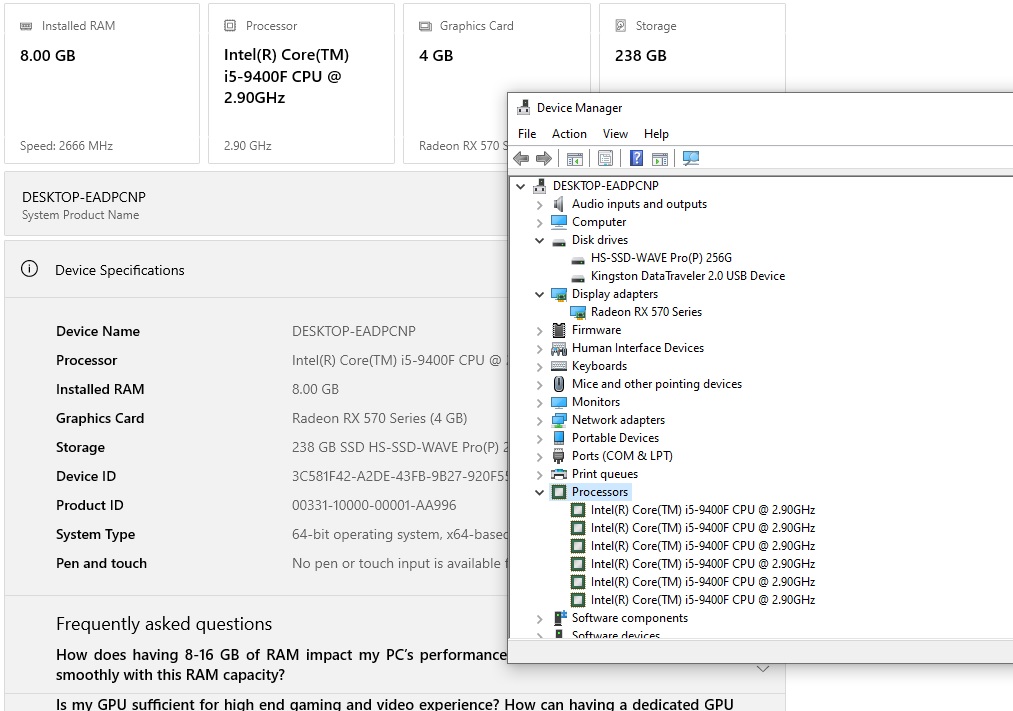Expand the Network adapters node
The width and height of the screenshot is (1013, 711).
pyautogui.click(x=539, y=421)
